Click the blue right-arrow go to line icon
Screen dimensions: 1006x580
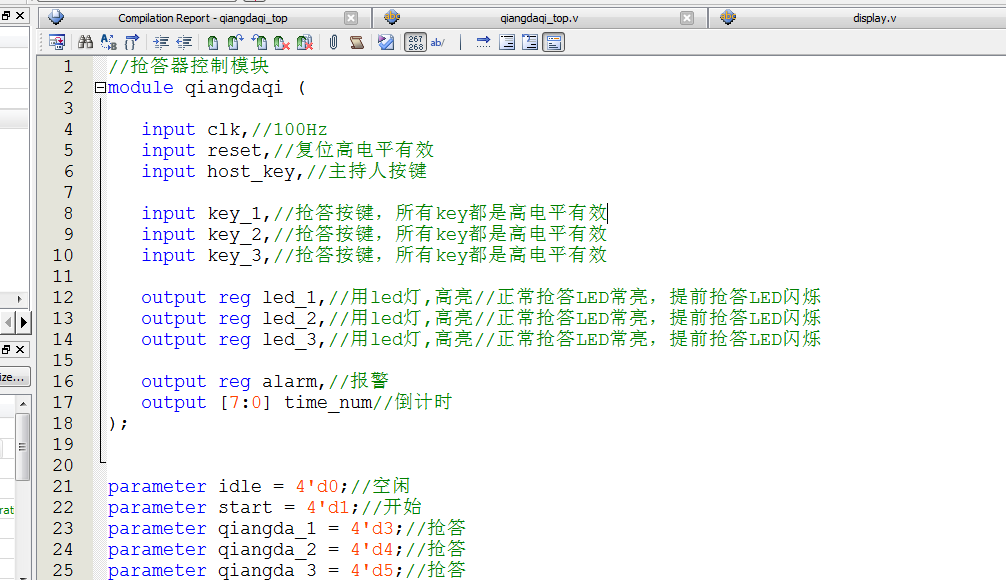(x=484, y=42)
